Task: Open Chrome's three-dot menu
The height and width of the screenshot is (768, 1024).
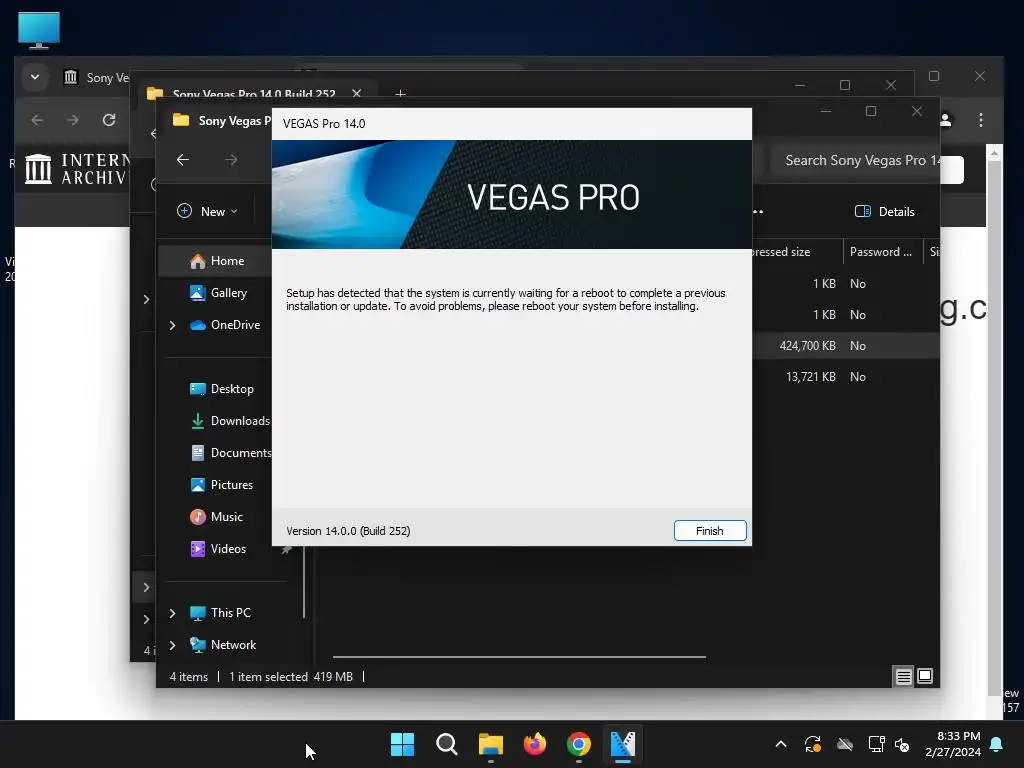Action: pyautogui.click(x=980, y=120)
